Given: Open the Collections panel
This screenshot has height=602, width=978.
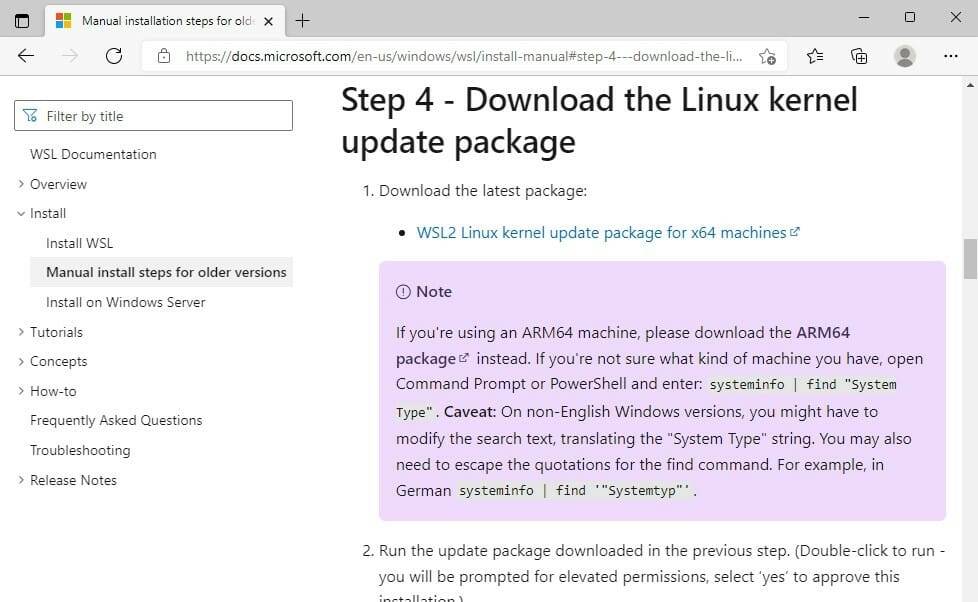Looking at the screenshot, I should coord(859,56).
